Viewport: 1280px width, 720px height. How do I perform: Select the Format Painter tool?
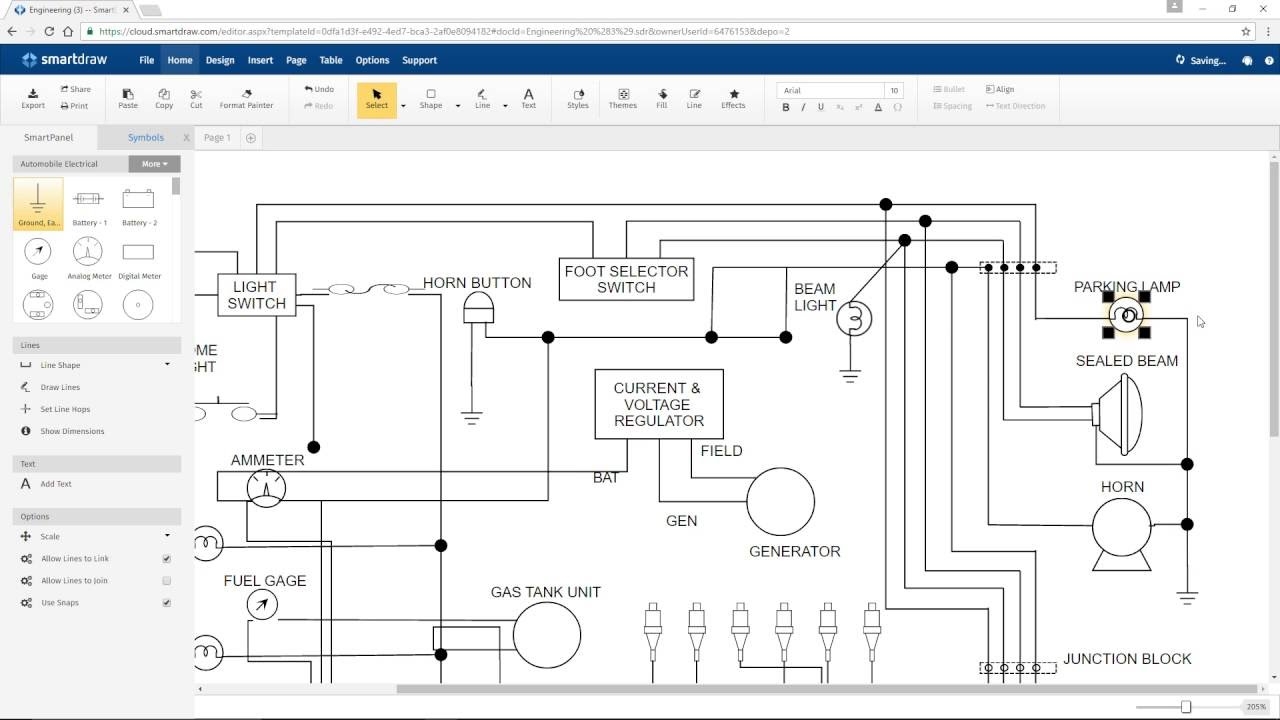pos(246,97)
